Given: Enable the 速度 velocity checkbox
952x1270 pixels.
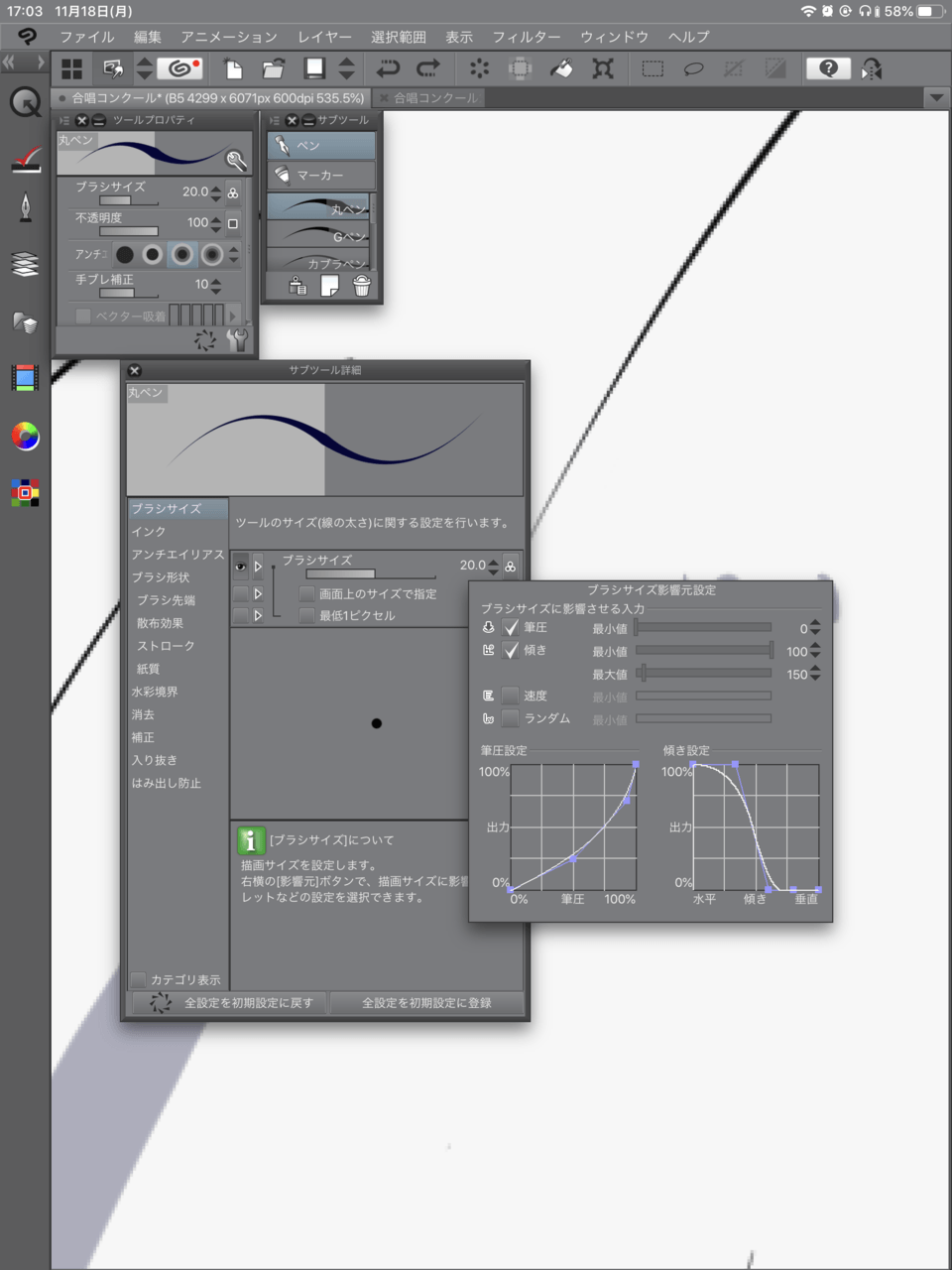Looking at the screenshot, I should click(x=511, y=696).
